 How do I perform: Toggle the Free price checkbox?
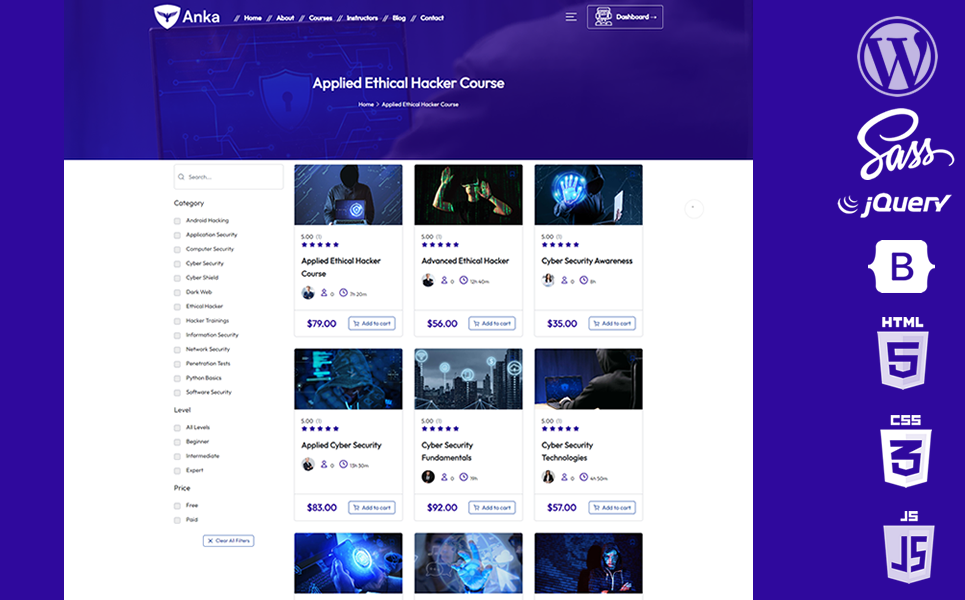point(178,506)
